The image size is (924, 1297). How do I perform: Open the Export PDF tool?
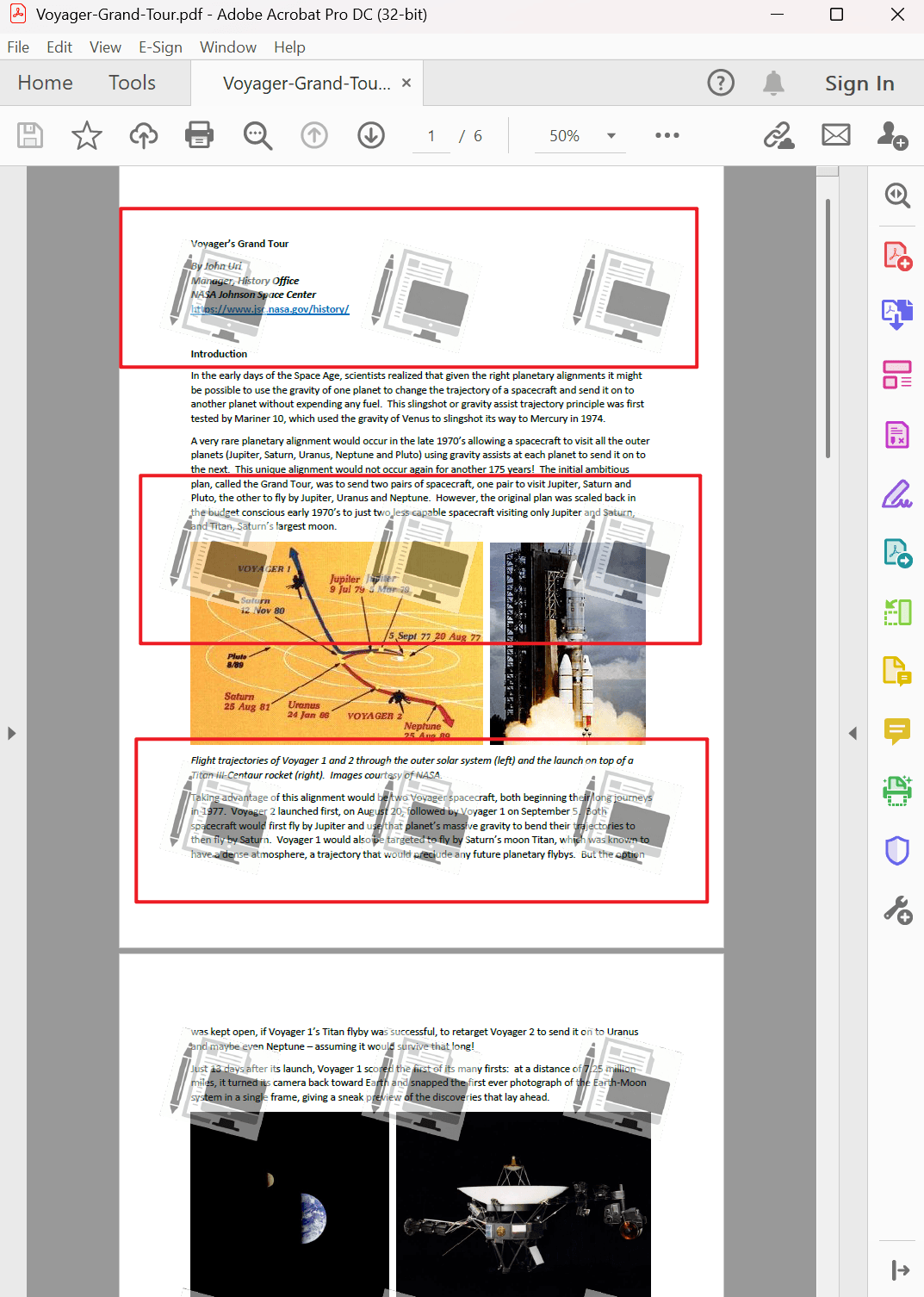point(897,313)
